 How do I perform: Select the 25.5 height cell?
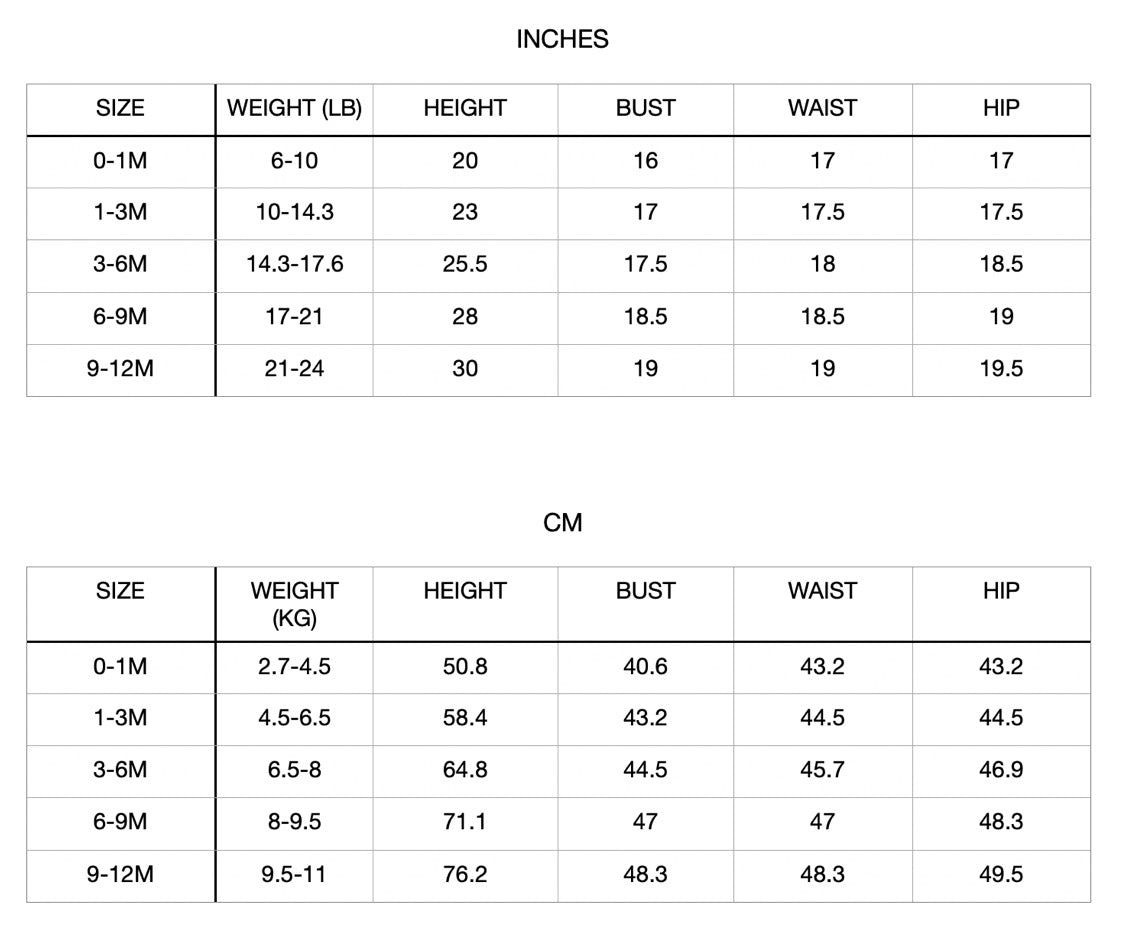tap(465, 265)
